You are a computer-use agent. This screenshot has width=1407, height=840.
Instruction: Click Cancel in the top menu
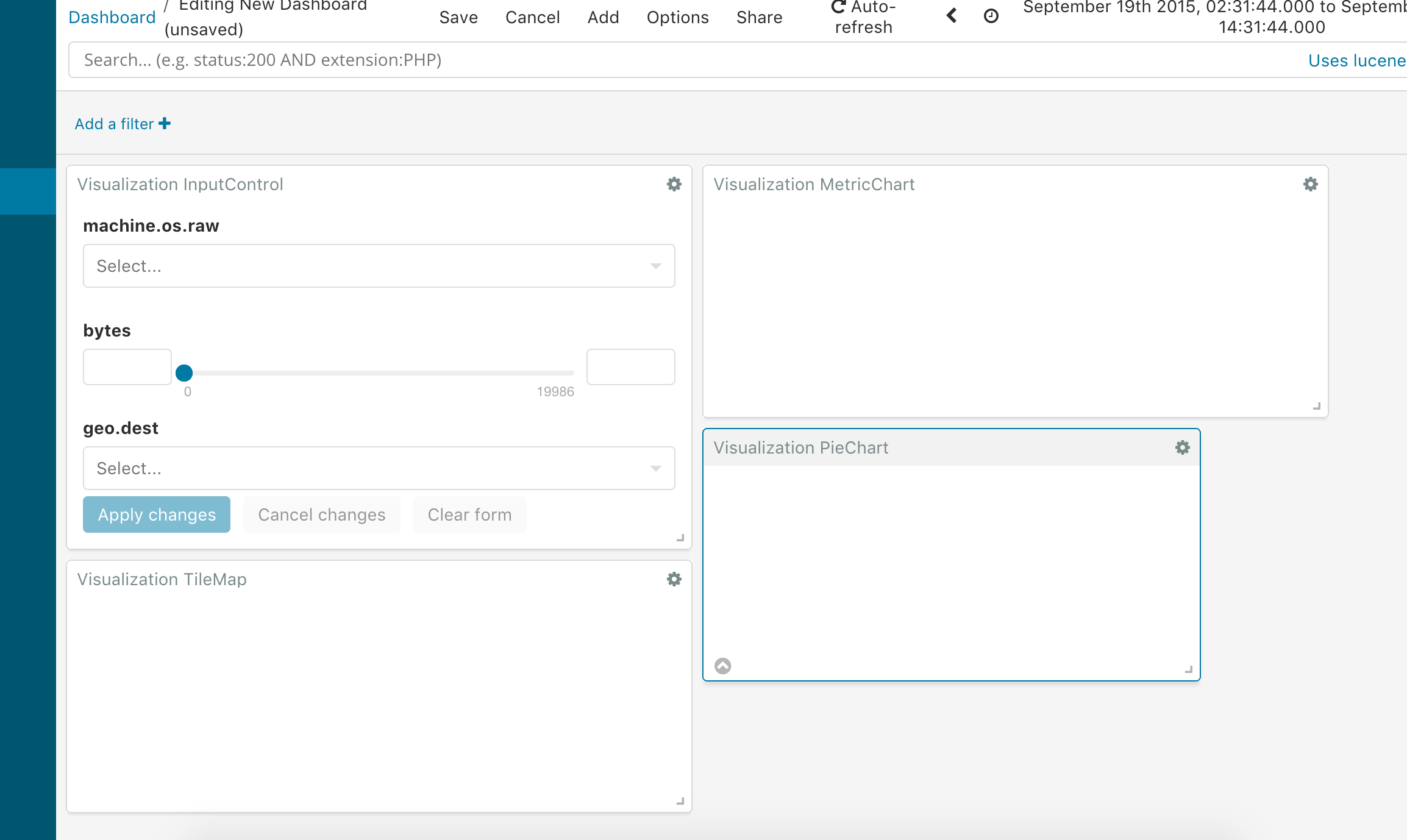coord(532,18)
